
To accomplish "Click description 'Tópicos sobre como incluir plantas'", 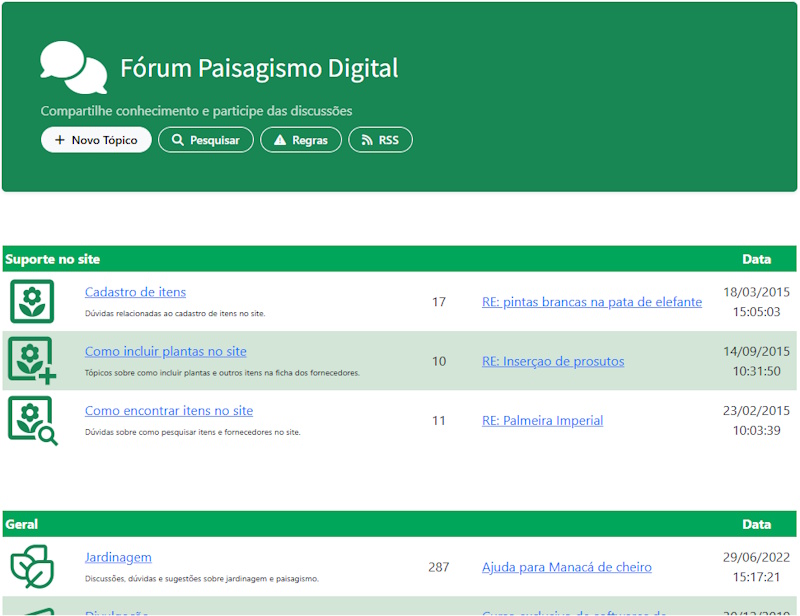I will pyautogui.click(x=222, y=373).
